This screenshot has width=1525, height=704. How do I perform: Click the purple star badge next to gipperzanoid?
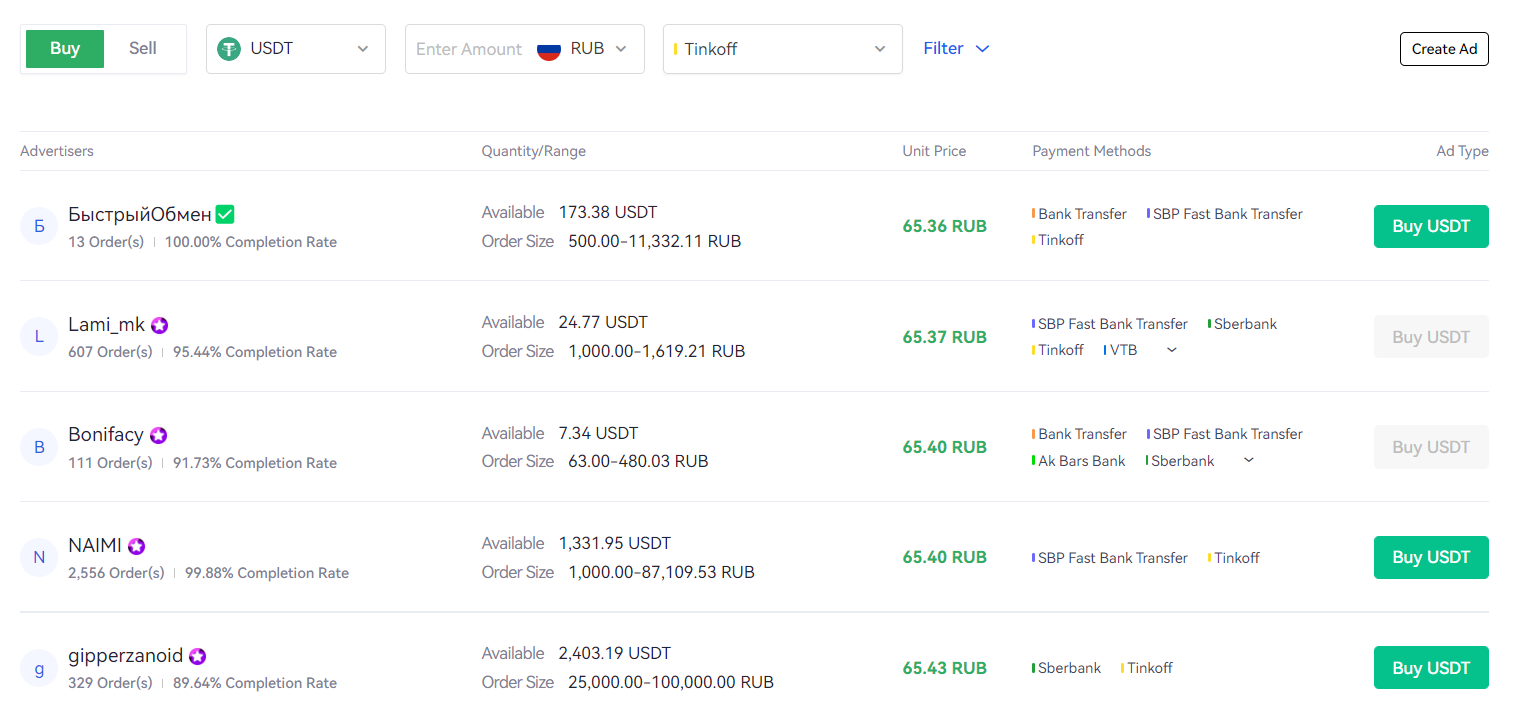[x=198, y=656]
